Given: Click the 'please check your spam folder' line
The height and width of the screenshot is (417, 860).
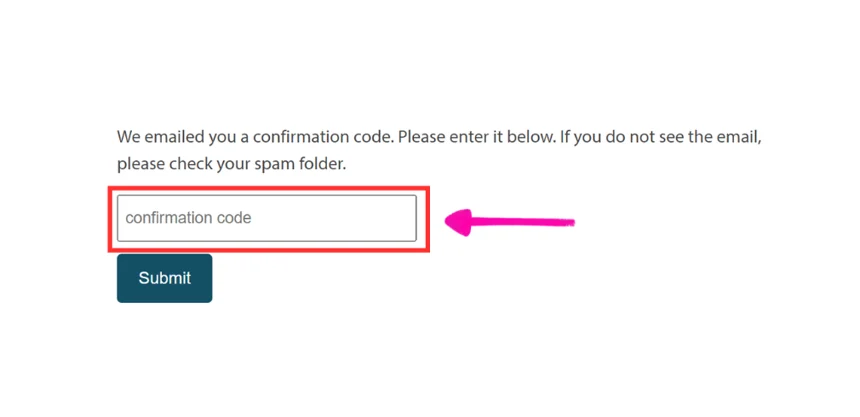Looking at the screenshot, I should coord(231,164).
